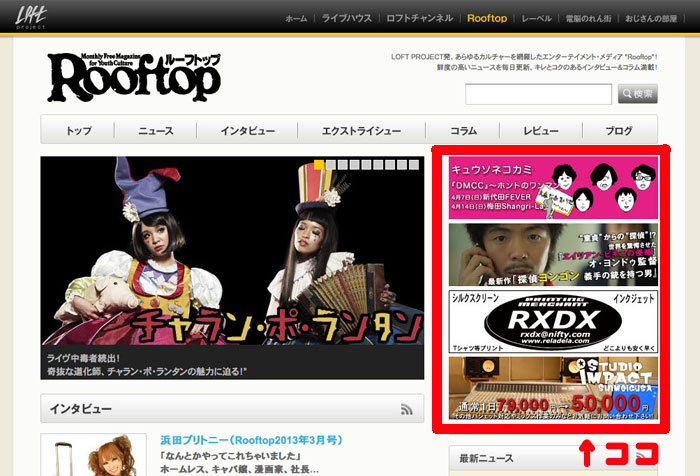The height and width of the screenshot is (476, 700).
Task: Select the second slideshow indicator square
Action: coord(331,165)
